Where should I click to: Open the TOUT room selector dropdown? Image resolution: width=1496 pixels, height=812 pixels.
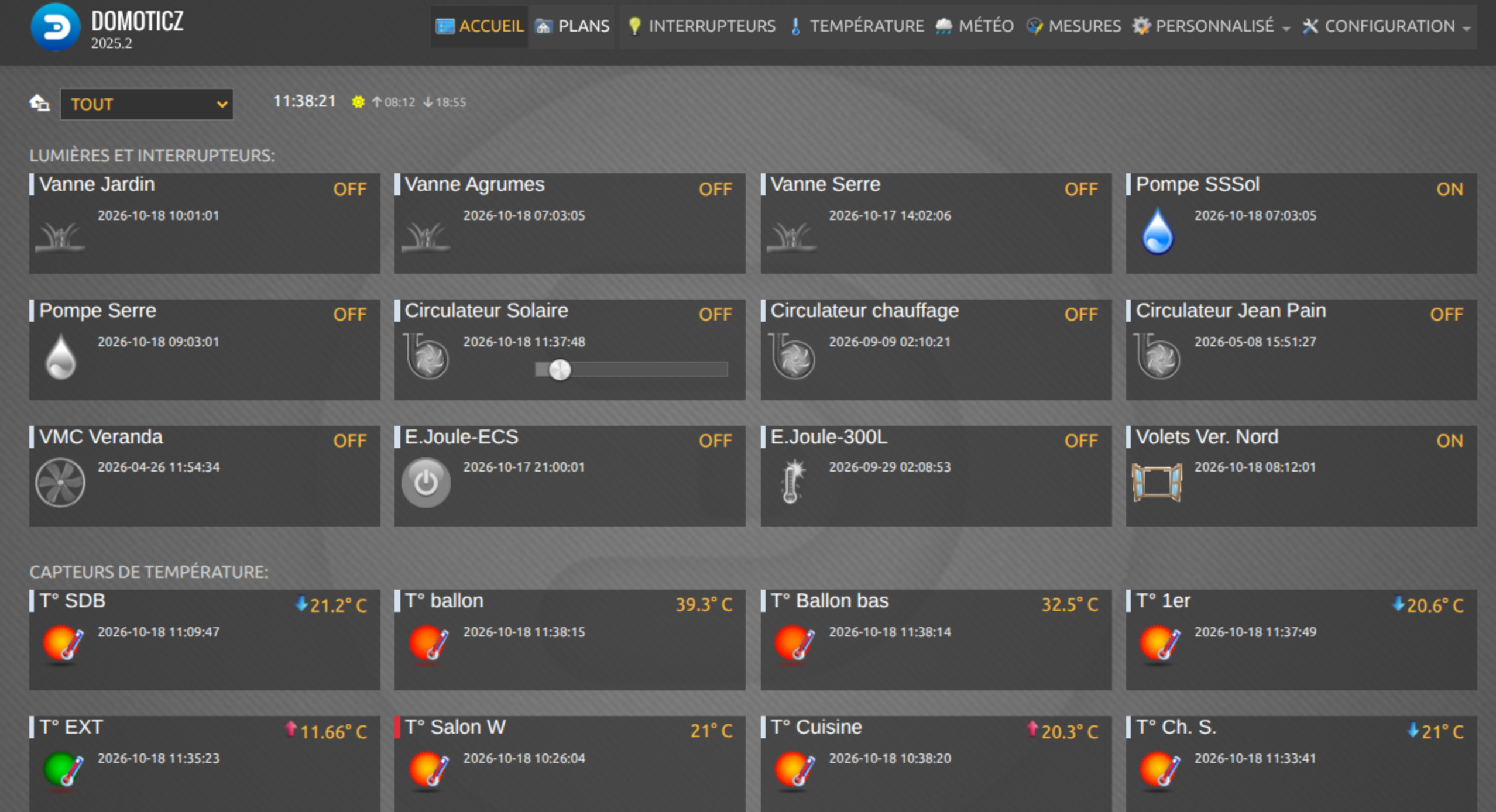(x=146, y=104)
